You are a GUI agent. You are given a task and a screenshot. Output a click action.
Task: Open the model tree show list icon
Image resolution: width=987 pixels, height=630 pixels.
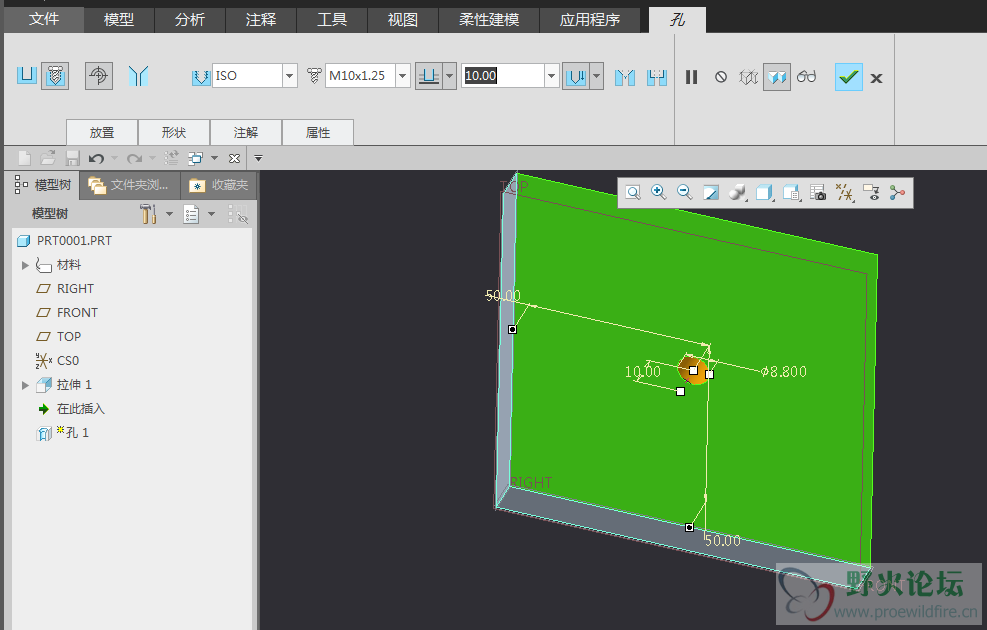[x=191, y=214]
